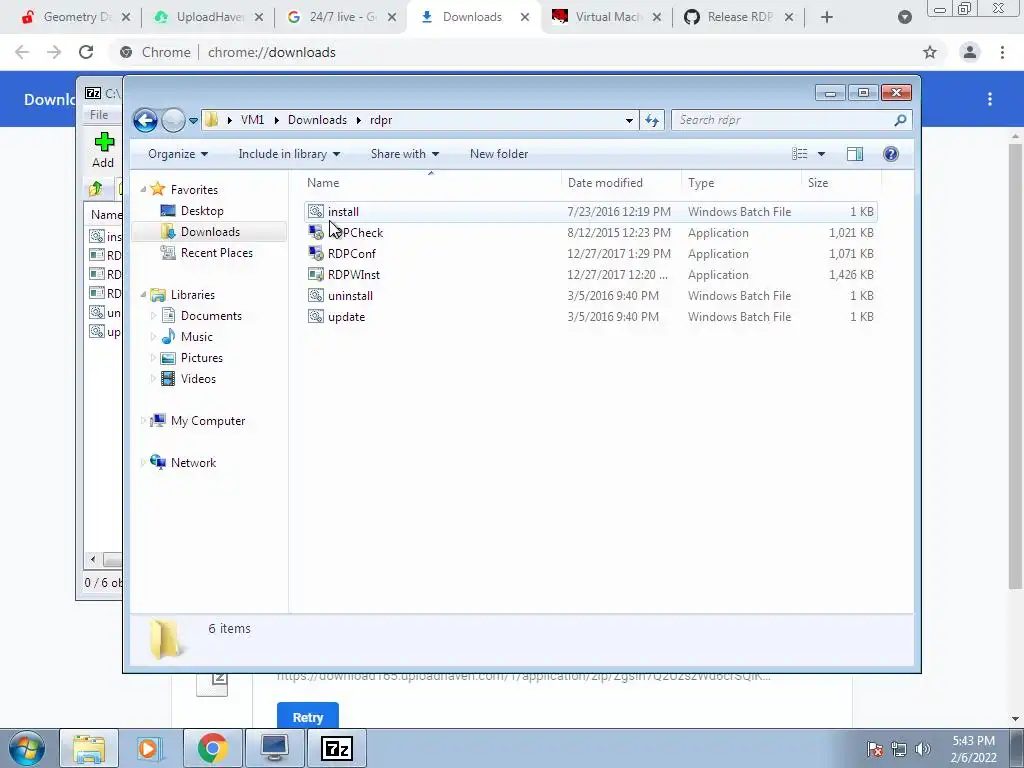Switch to the Virtual Machine browser tab
The height and width of the screenshot is (768, 1024).
[x=607, y=17]
